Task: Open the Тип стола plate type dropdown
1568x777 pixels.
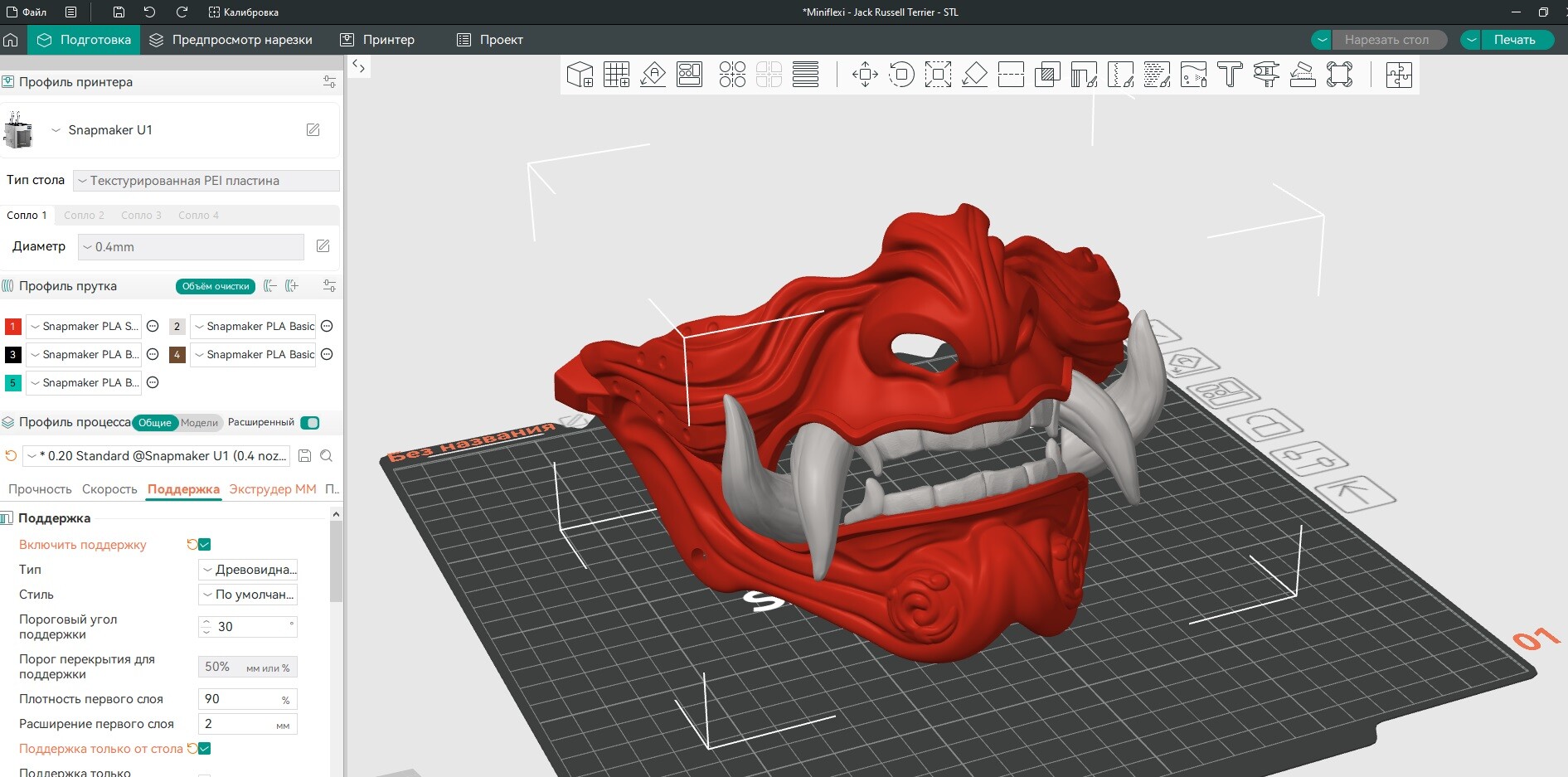Action: click(206, 181)
